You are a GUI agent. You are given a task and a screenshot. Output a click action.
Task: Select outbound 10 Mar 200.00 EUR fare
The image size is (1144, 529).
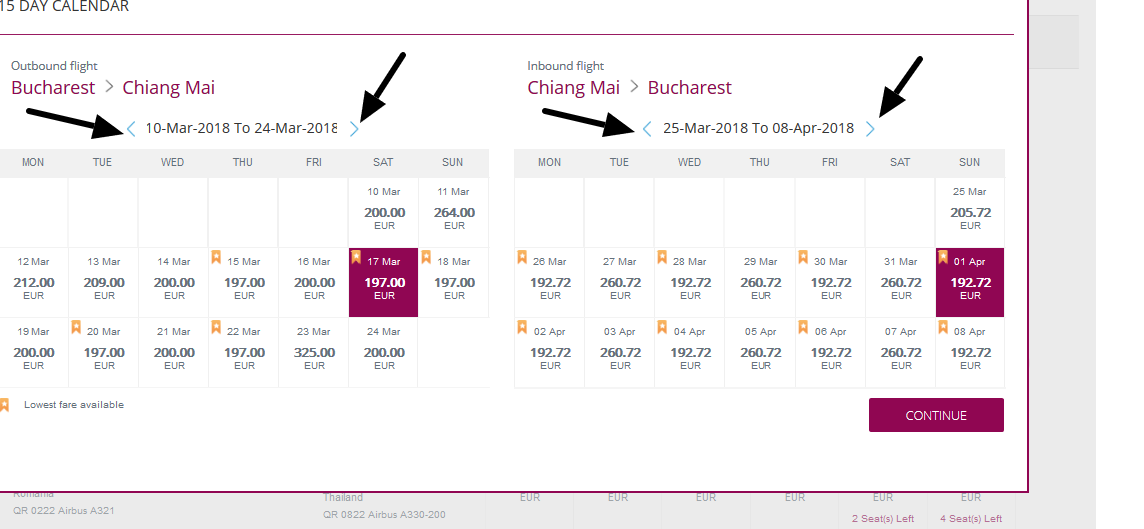click(384, 212)
